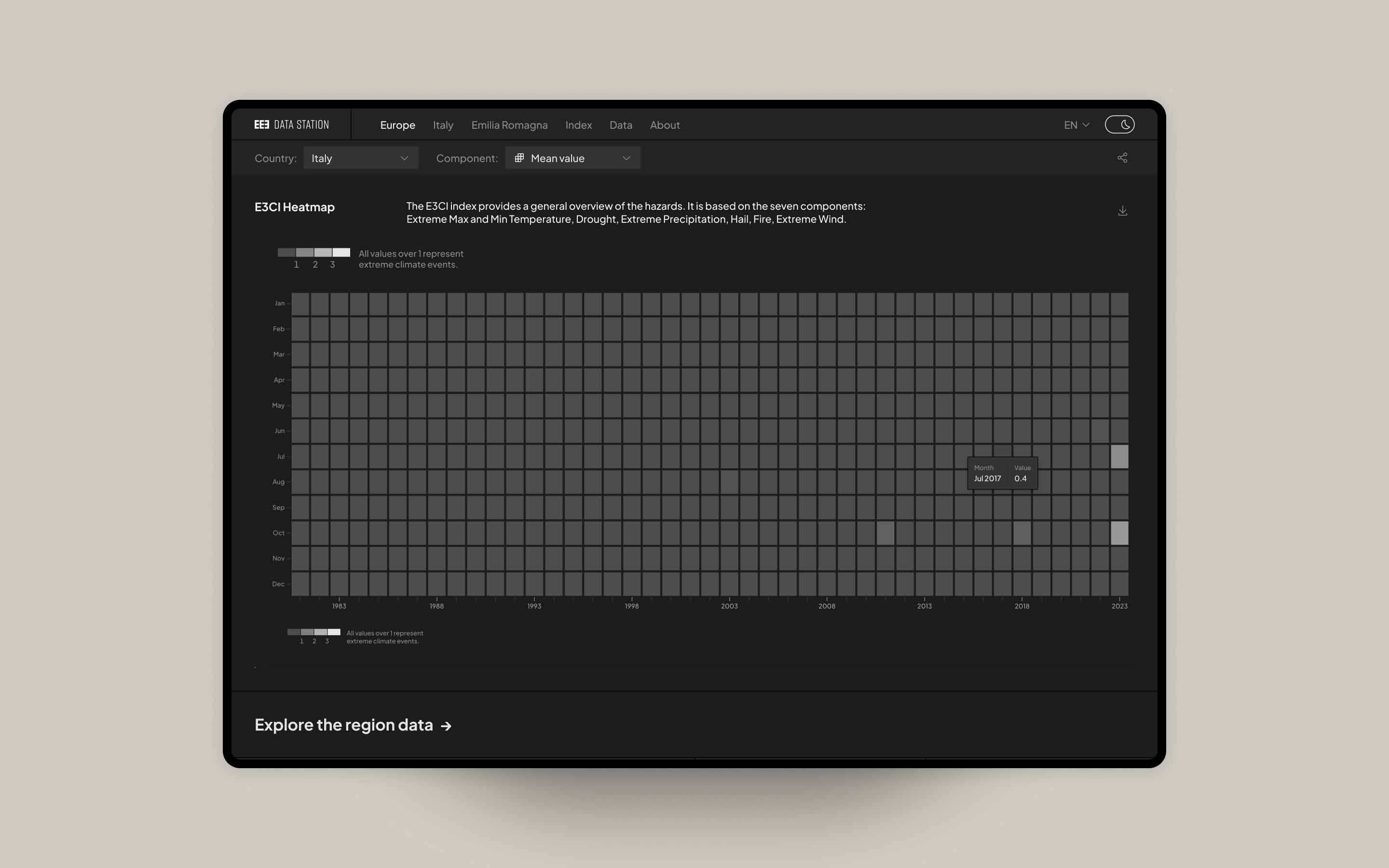This screenshot has width=1389, height=868.
Task: Click the grid icon beside Mean value
Action: 519,158
